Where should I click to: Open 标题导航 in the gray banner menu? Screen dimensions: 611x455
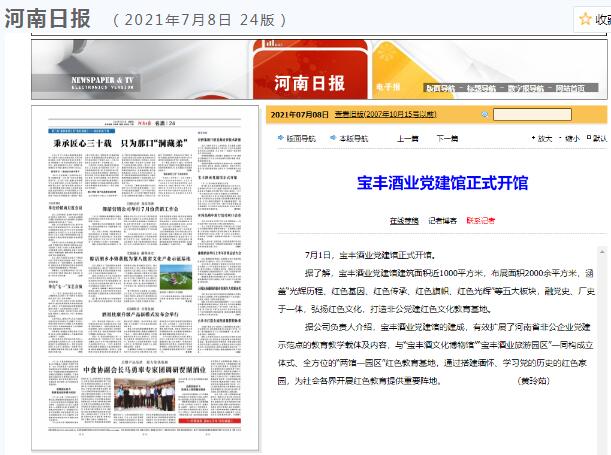click(x=481, y=88)
